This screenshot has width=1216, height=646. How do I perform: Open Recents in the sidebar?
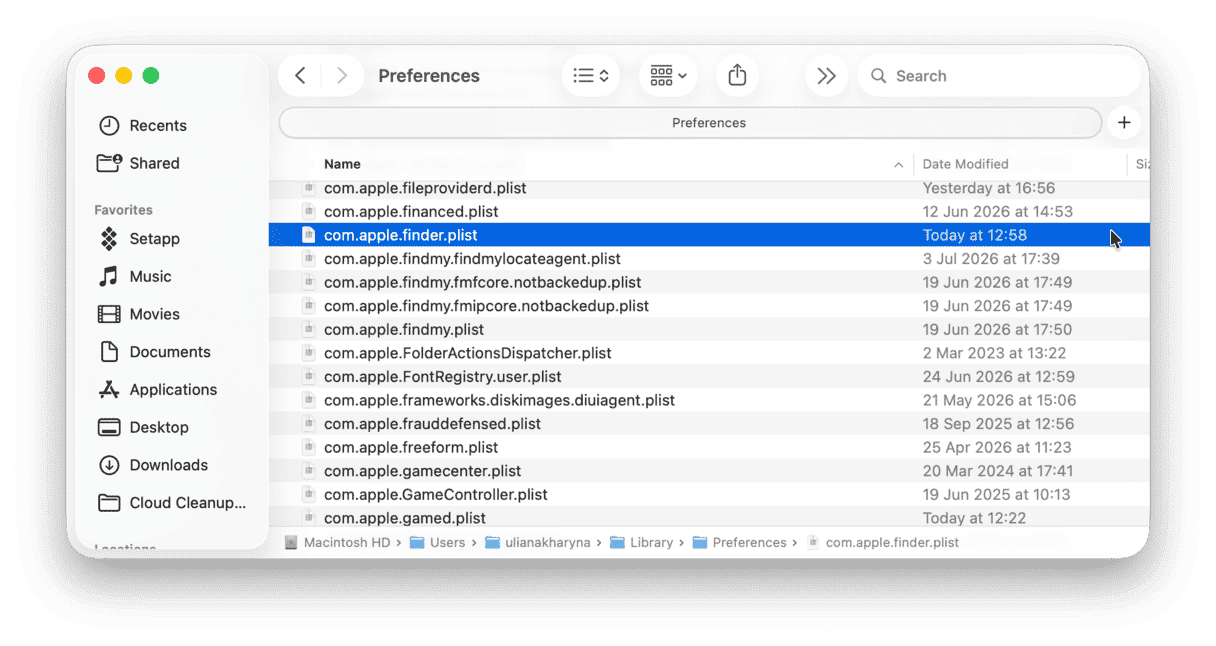158,126
